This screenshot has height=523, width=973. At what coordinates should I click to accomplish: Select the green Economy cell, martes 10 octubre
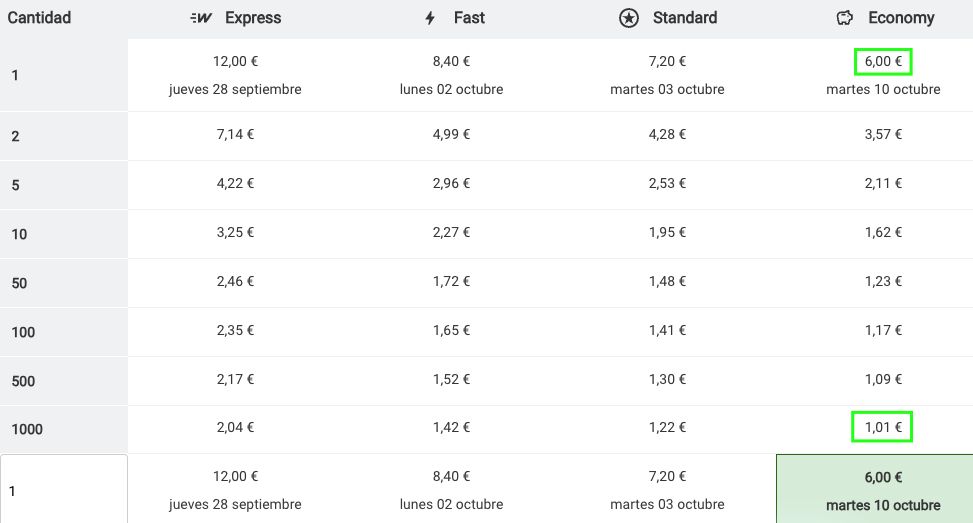(875, 489)
